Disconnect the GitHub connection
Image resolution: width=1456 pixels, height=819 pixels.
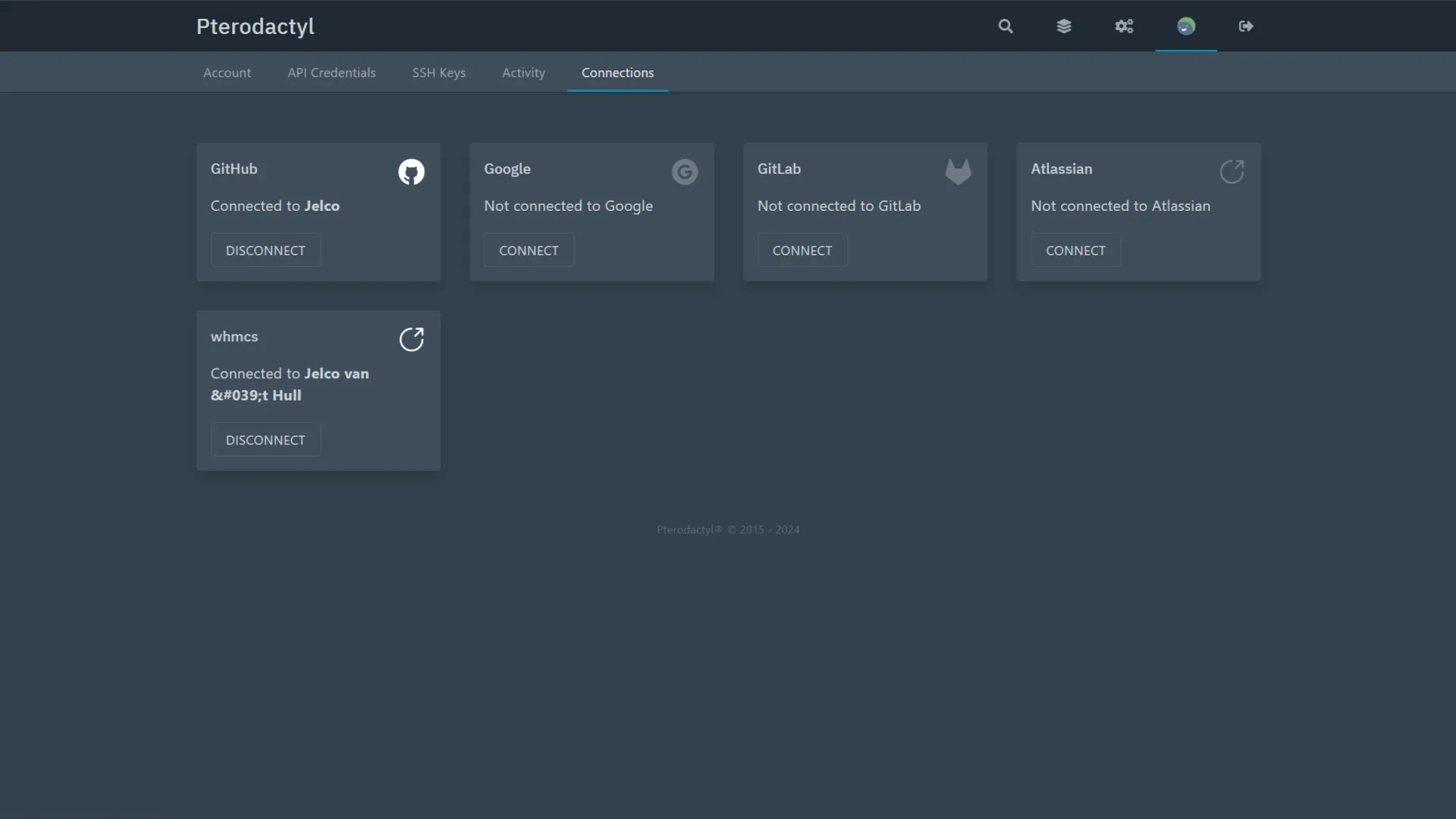265,249
